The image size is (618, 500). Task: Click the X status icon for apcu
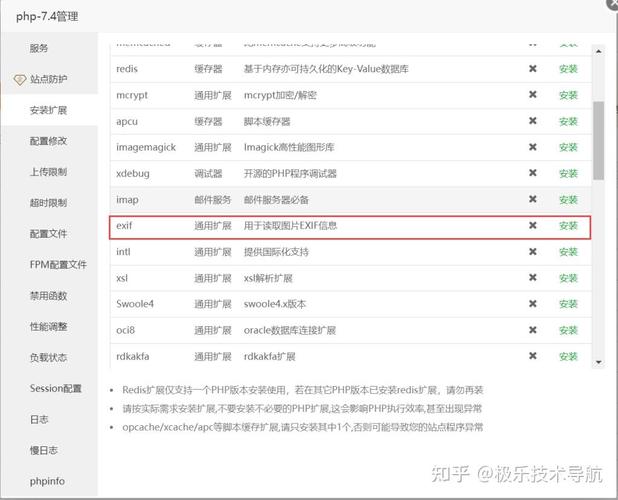pos(532,121)
